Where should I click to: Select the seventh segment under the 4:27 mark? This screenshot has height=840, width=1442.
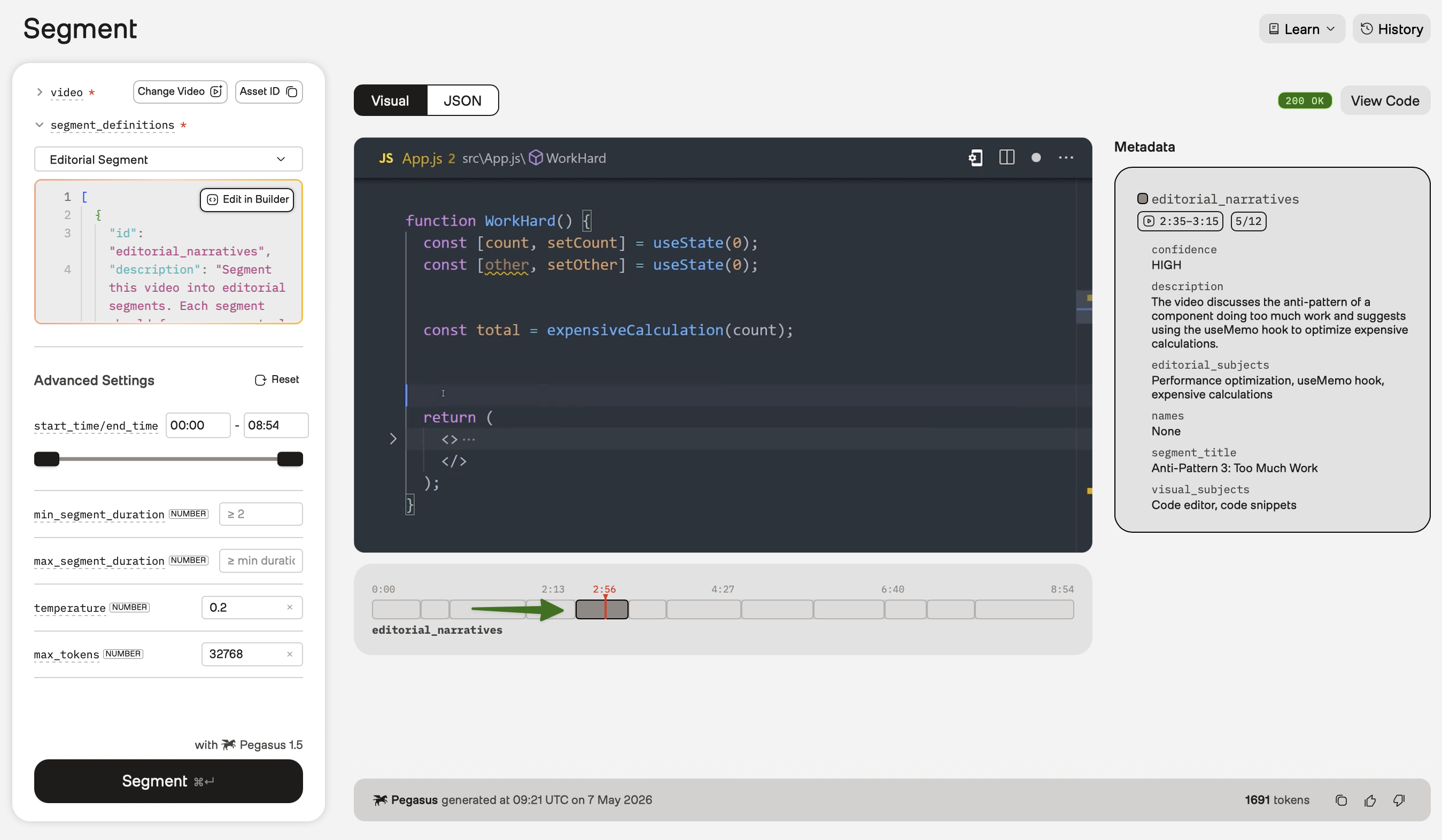tap(704, 609)
